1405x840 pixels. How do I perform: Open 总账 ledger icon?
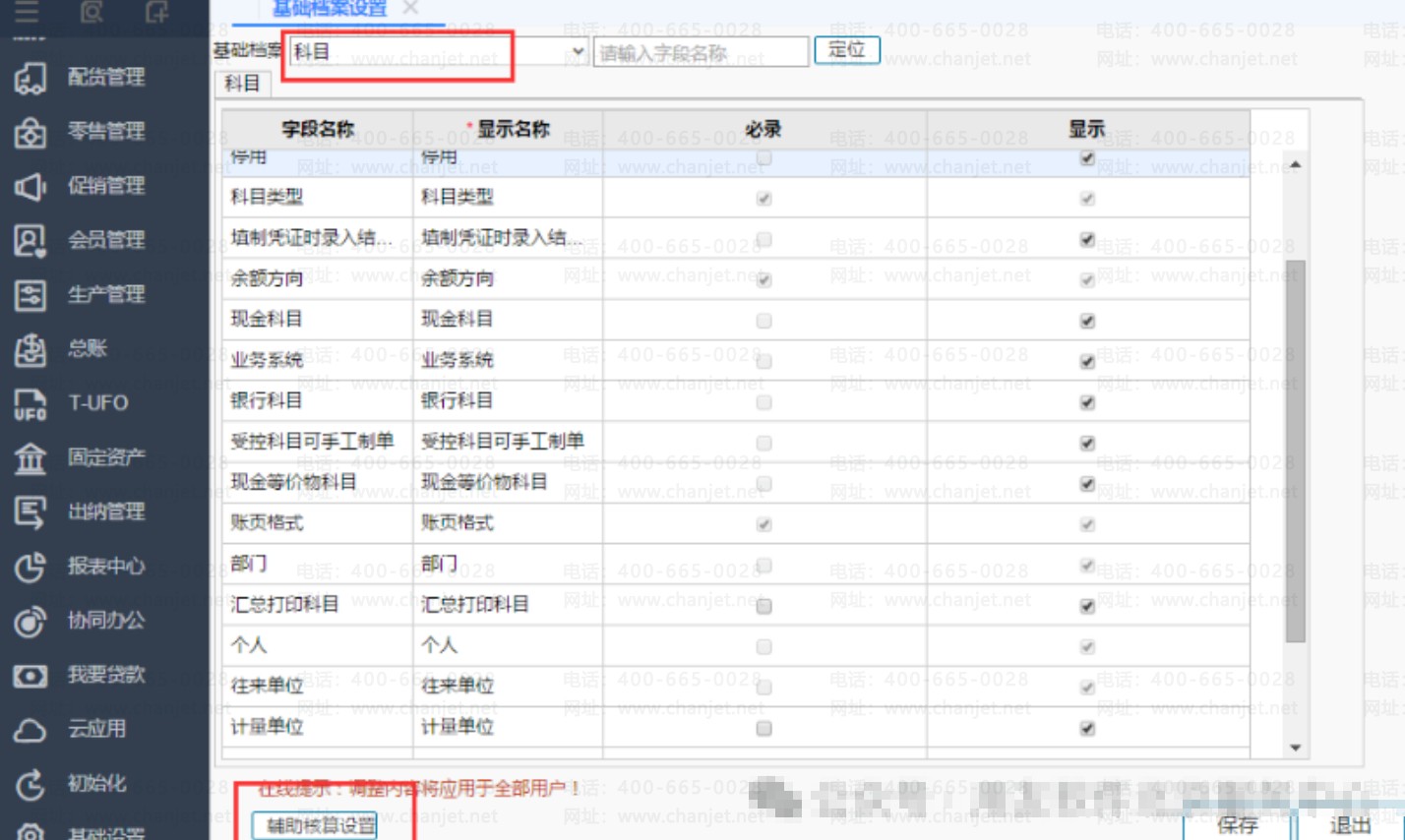(30, 349)
